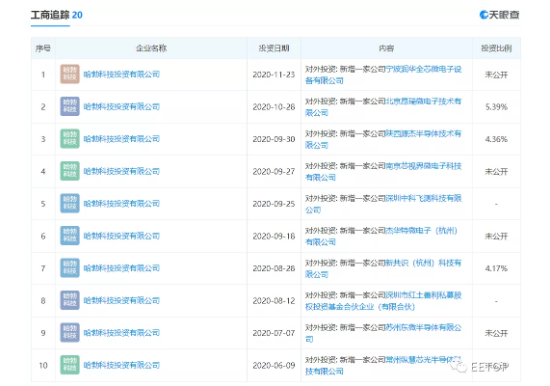Screen dimensions: 550x386
Task: Open 哈勃科技投资有限公司 link in row 8
Action: point(122,300)
